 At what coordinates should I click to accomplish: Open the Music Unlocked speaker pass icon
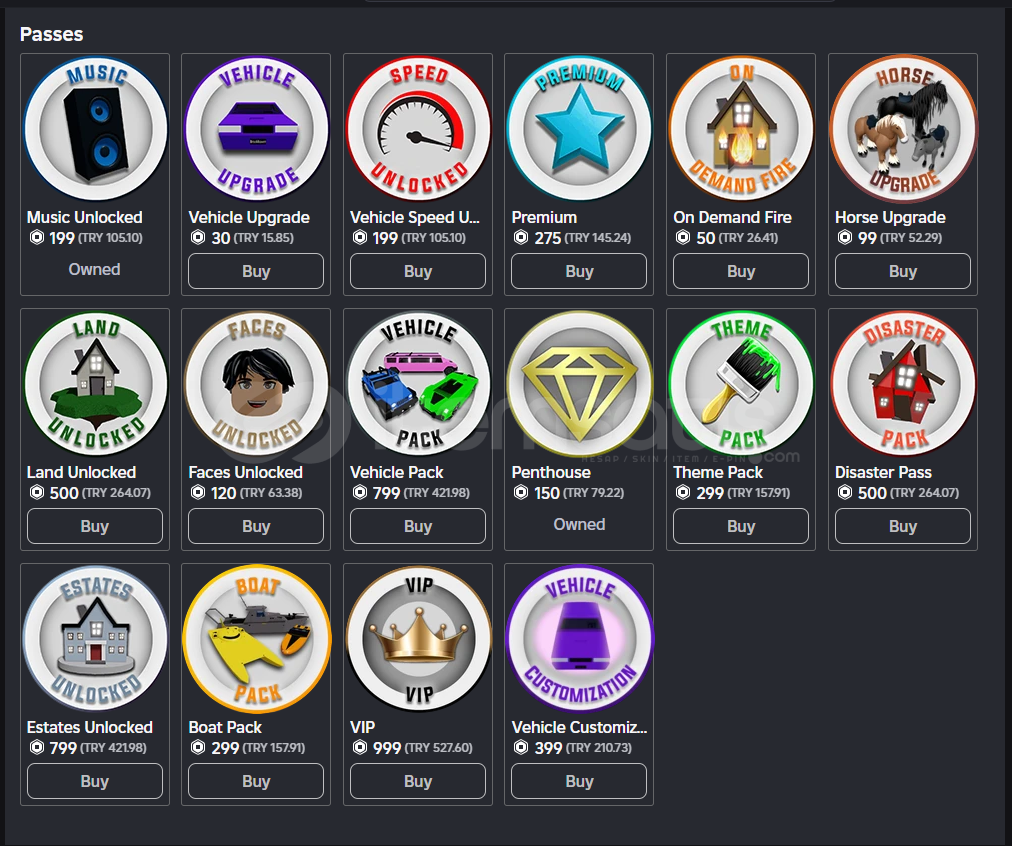pyautogui.click(x=95, y=128)
